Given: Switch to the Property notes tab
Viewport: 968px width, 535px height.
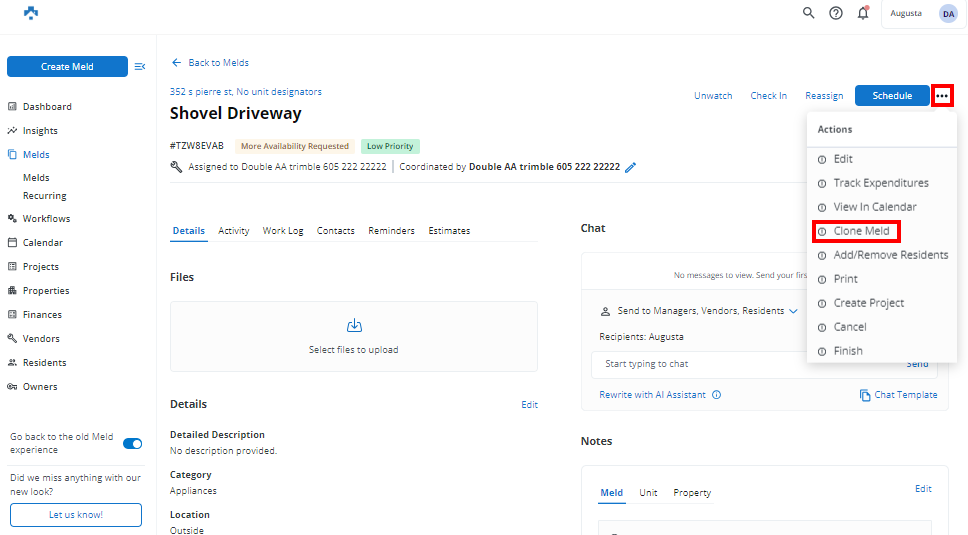Looking at the screenshot, I should pos(692,493).
